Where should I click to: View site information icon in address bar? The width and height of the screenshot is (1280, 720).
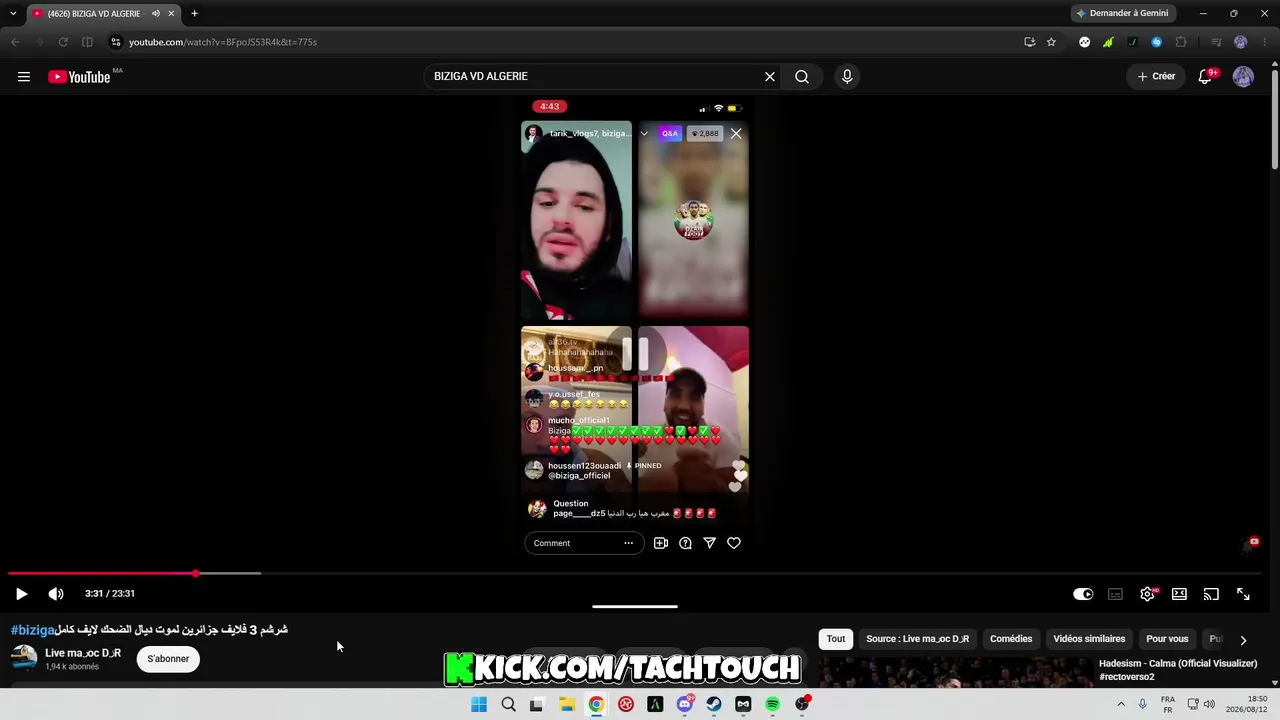click(115, 42)
